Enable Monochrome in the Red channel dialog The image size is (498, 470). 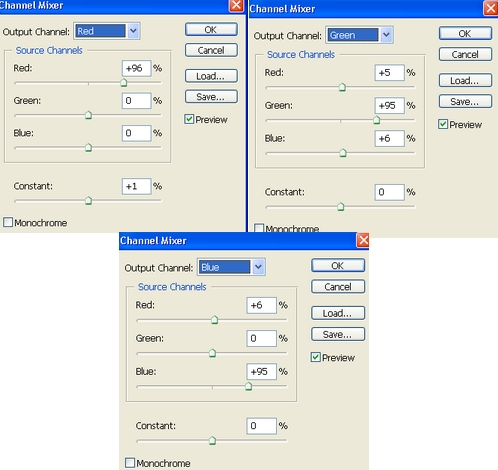[8, 222]
